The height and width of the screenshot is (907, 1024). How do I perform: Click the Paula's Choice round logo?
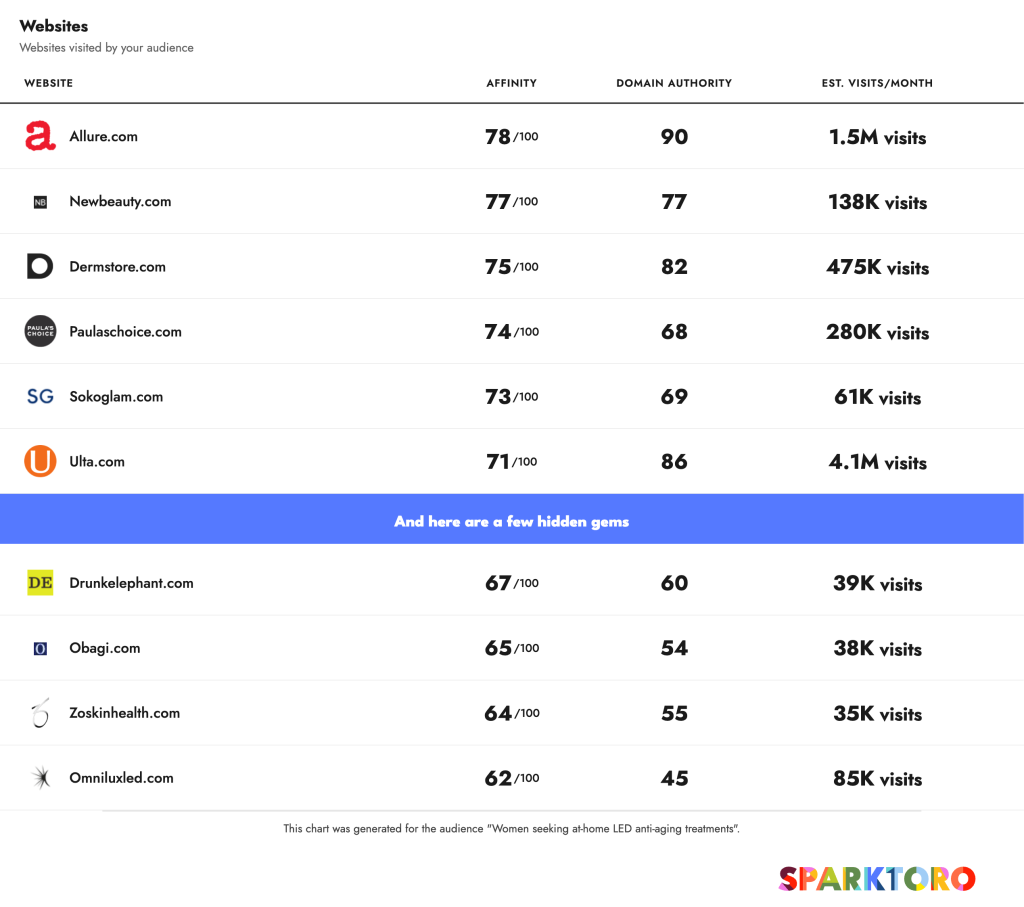coord(40,331)
